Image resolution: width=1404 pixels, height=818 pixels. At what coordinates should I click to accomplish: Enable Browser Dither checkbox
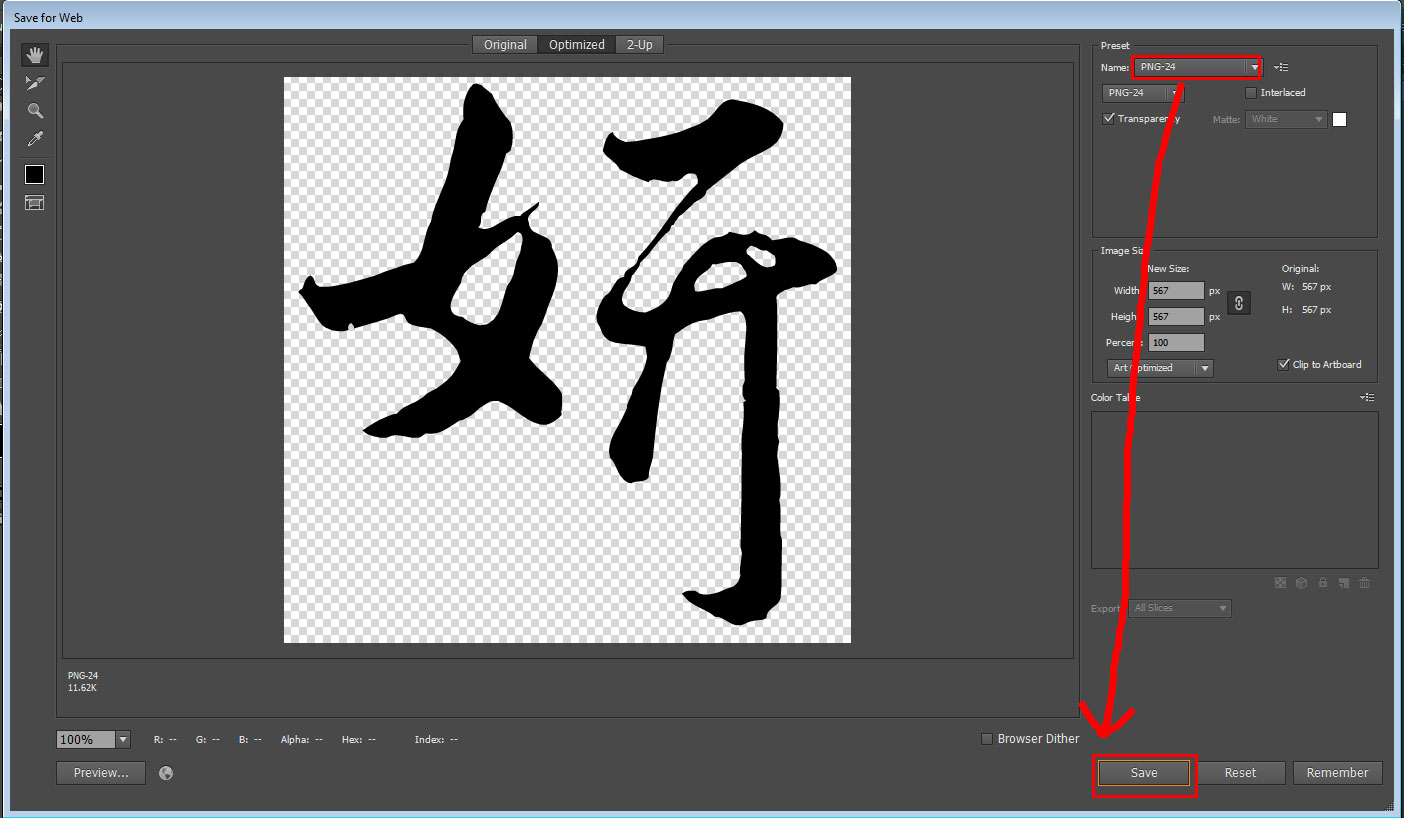pos(987,739)
